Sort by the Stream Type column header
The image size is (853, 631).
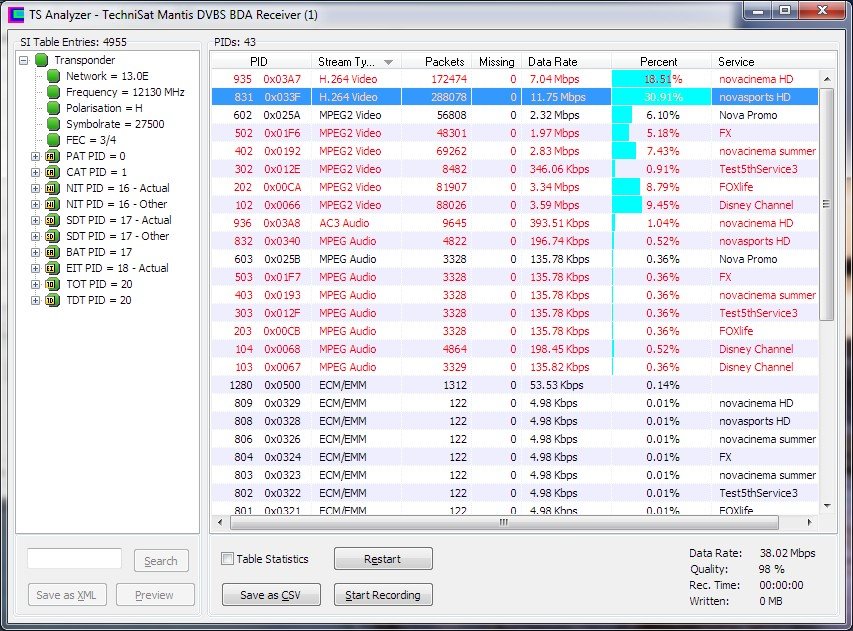point(354,62)
